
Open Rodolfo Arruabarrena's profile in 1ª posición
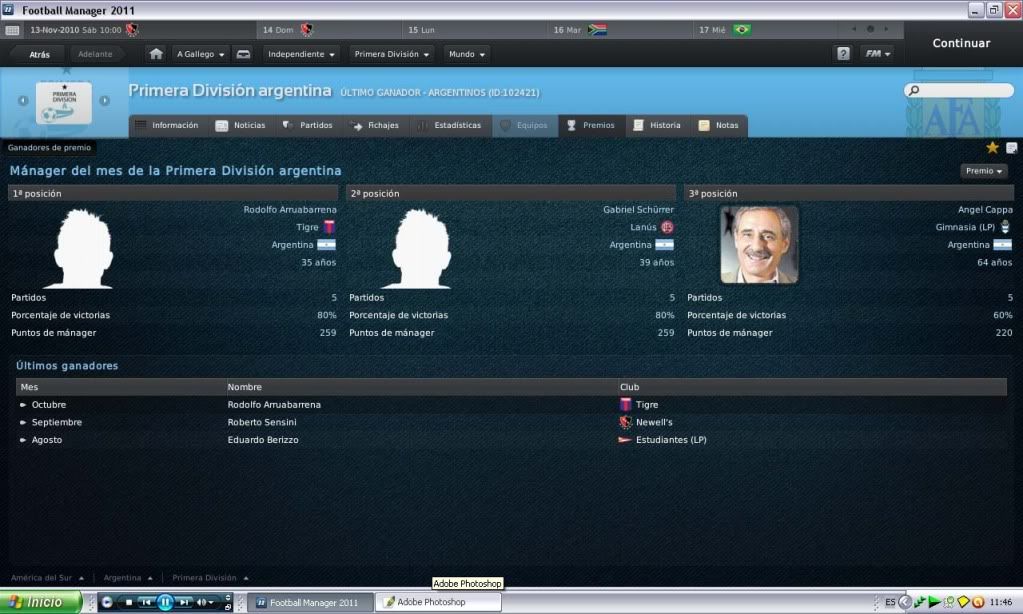(290, 209)
